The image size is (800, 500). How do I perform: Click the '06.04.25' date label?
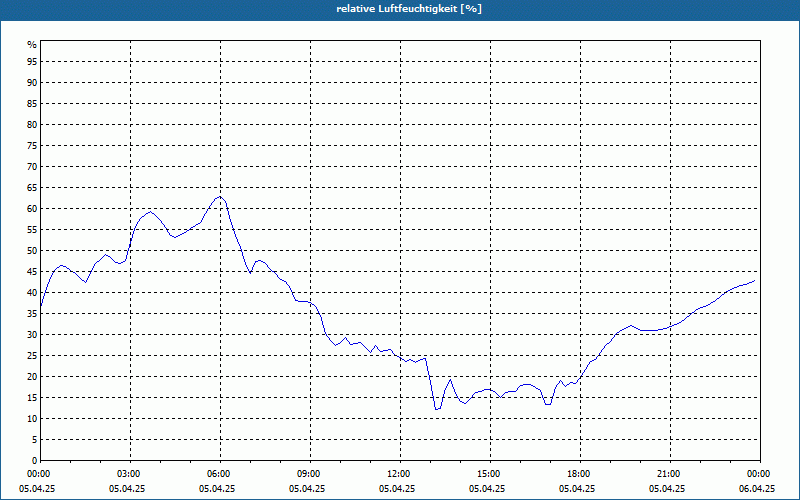757,489
